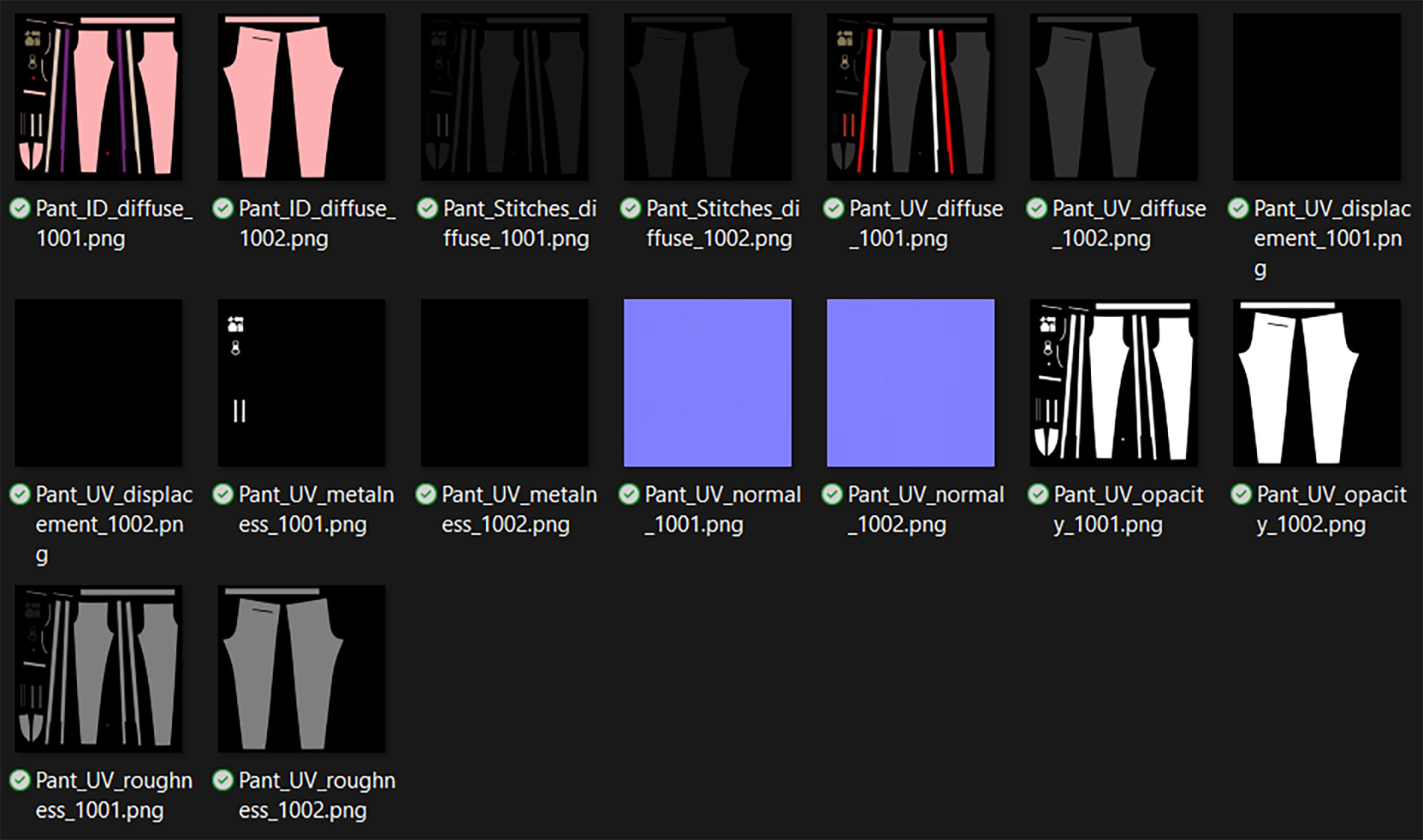Select the Pant_UV_diffuse_1001.png thumbnail with red stripes

(x=911, y=97)
